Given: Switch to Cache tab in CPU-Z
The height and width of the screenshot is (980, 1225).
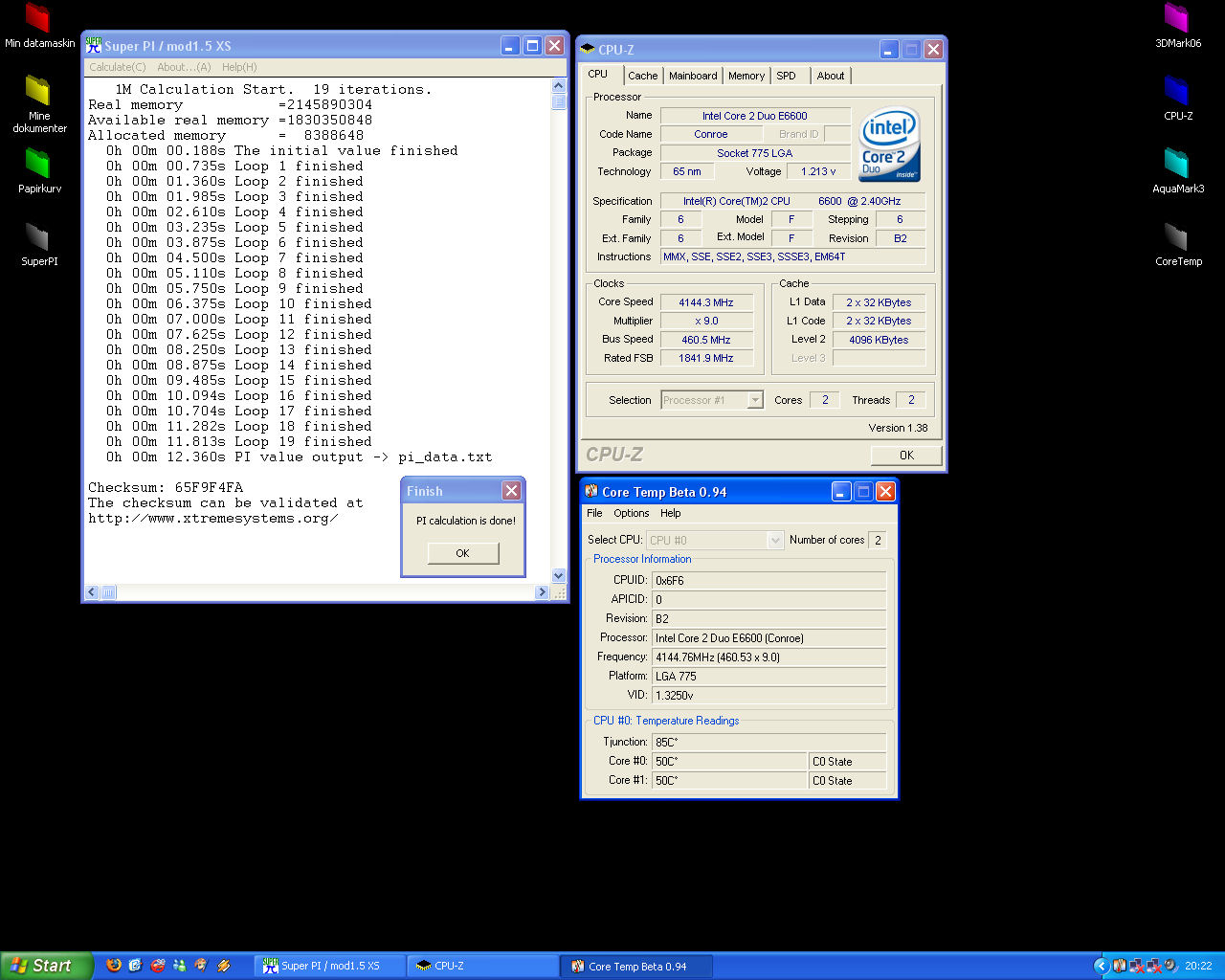Looking at the screenshot, I should [643, 76].
